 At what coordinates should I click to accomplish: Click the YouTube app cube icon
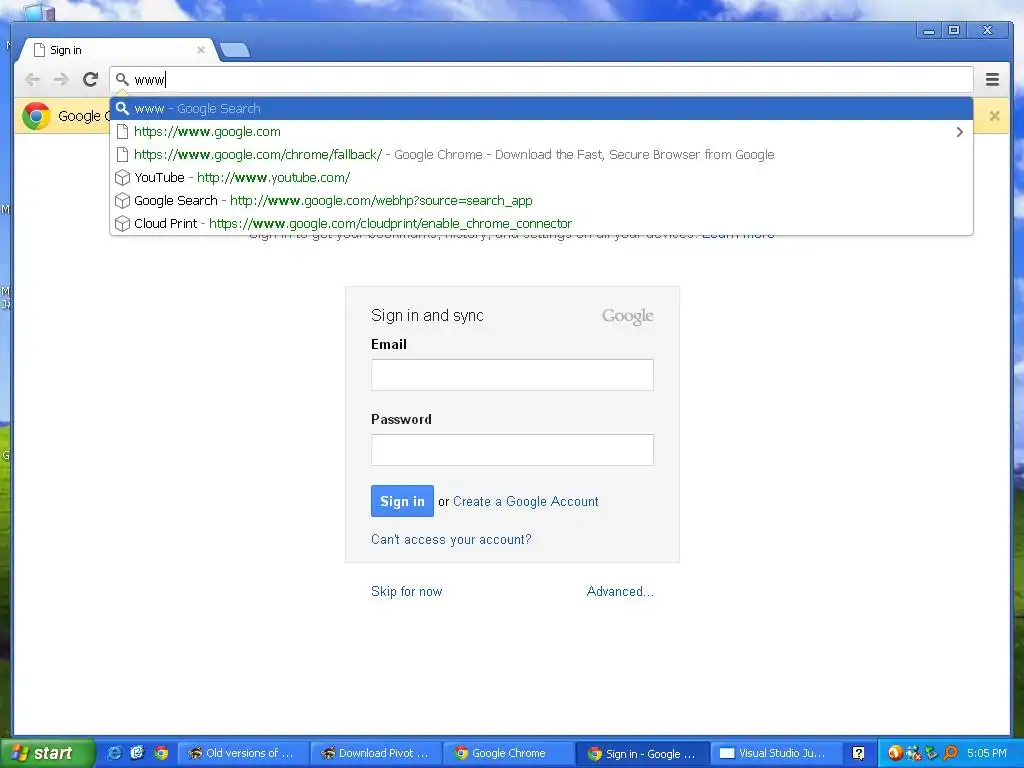click(x=122, y=178)
